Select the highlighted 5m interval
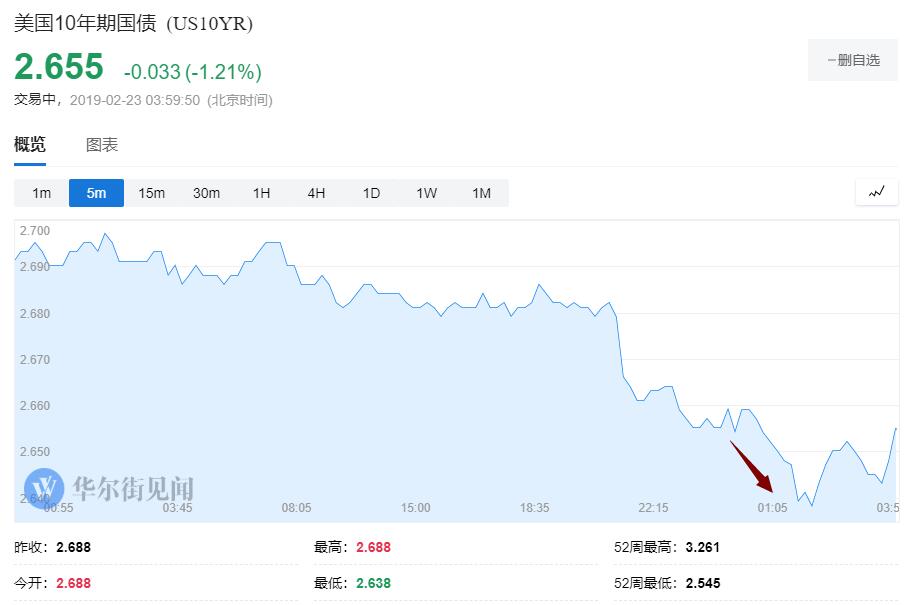Screen dimensions: 907x605 96,193
